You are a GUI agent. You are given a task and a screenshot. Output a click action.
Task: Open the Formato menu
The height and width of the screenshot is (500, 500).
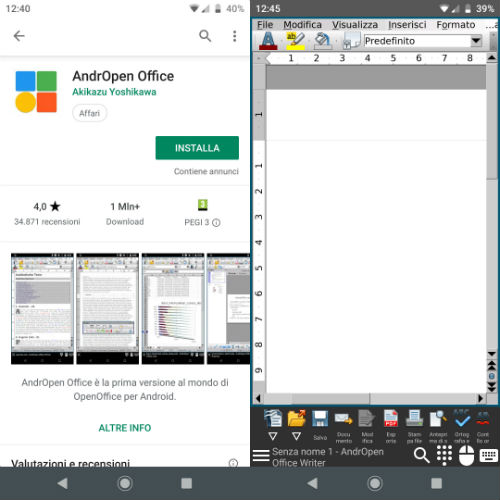click(456, 25)
